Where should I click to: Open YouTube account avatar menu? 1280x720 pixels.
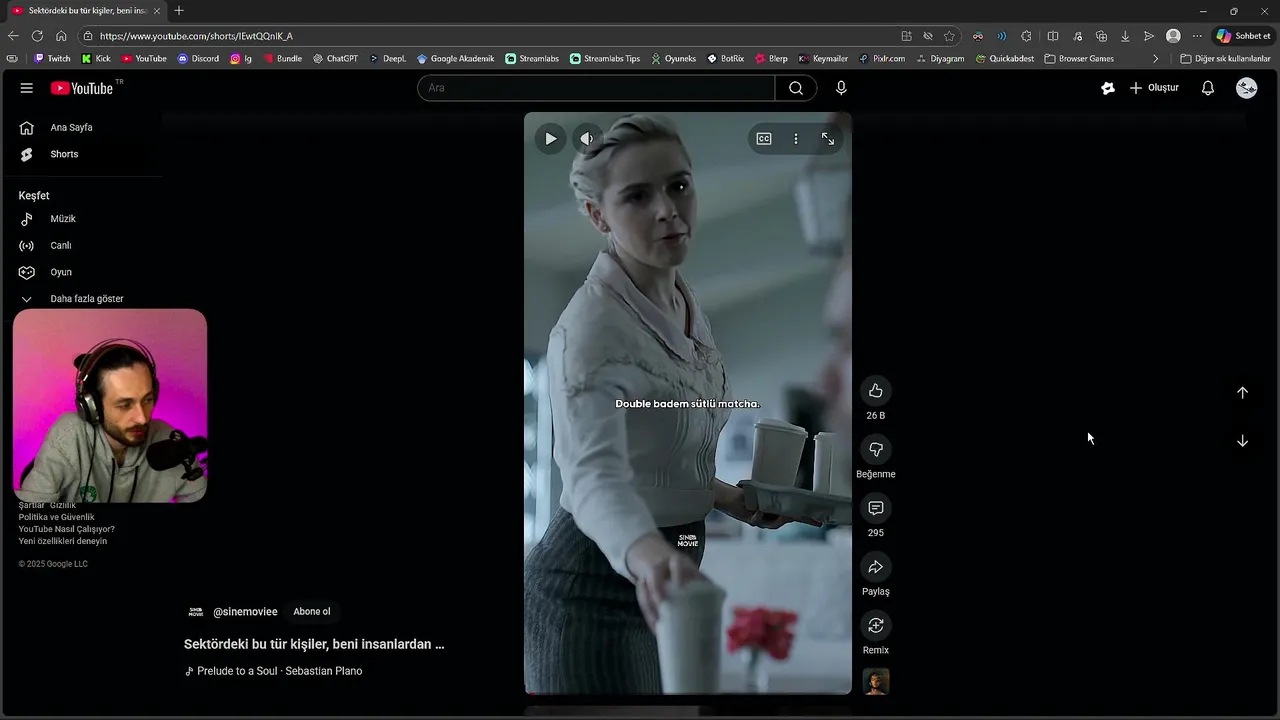coord(1247,88)
